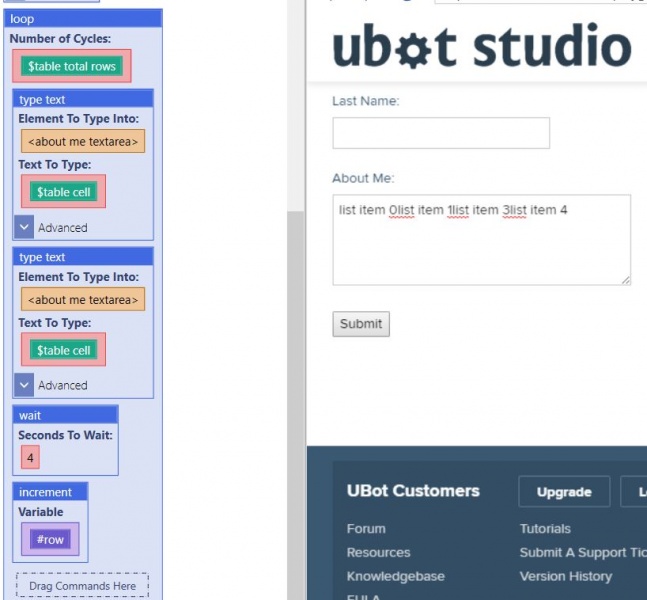
Task: Open the Version History link
Action: (x=566, y=576)
